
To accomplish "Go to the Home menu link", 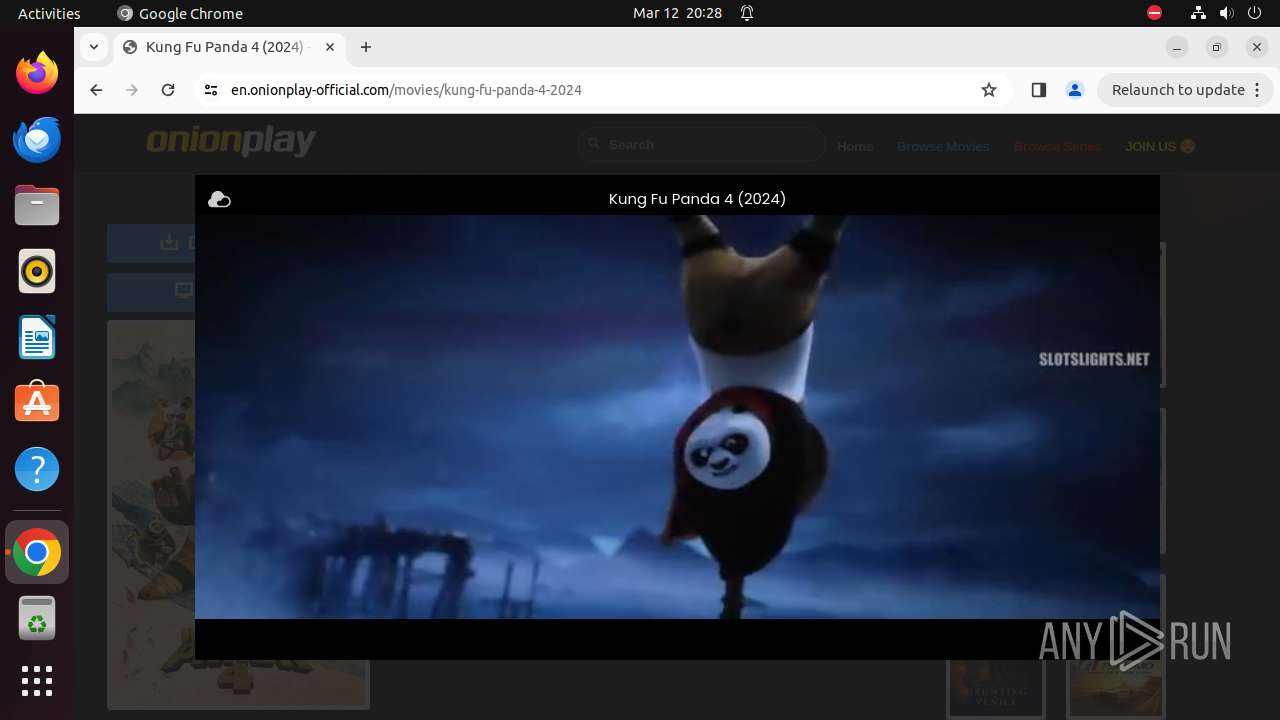I will [855, 146].
